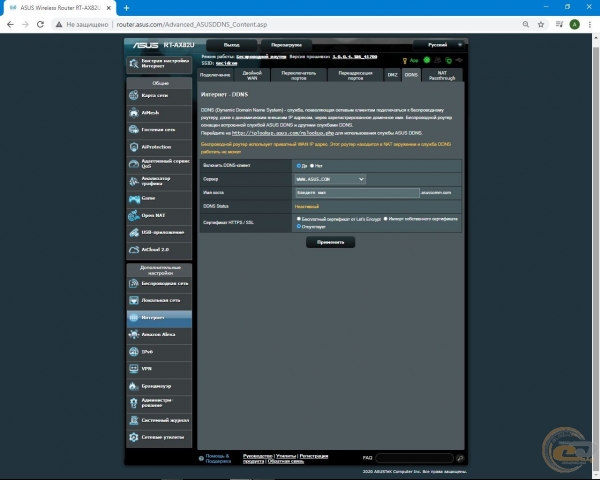Switch to the Двойной WAN tab
The width and height of the screenshot is (600, 480).
coord(252,75)
